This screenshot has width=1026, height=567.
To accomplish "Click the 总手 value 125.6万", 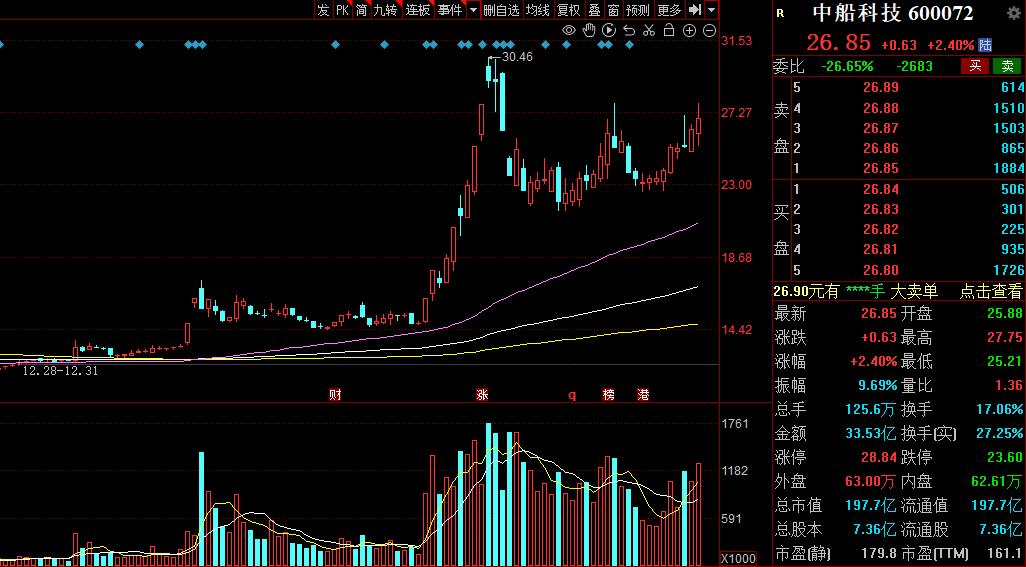I will coord(870,409).
